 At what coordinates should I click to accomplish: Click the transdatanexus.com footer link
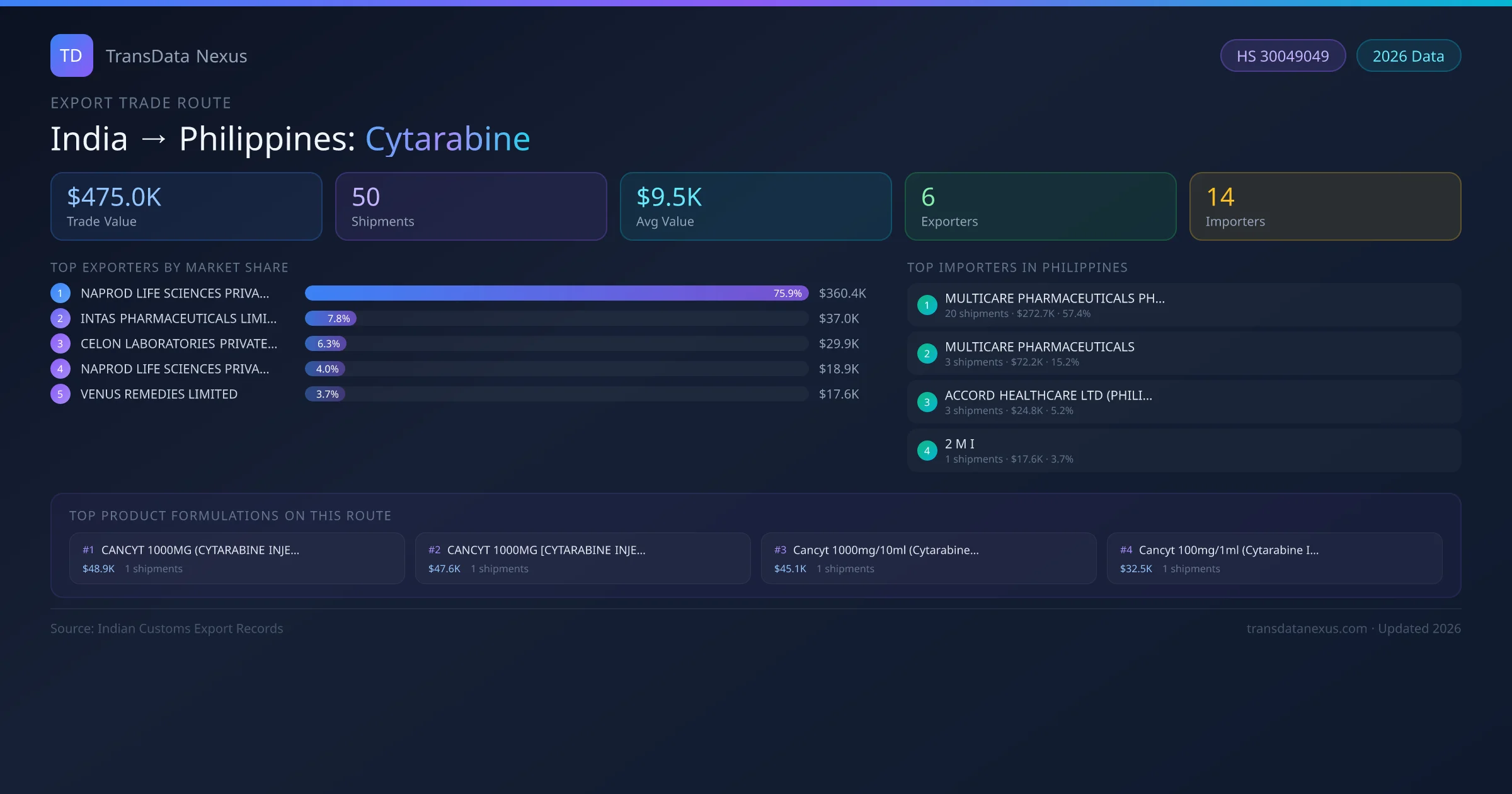click(1307, 628)
